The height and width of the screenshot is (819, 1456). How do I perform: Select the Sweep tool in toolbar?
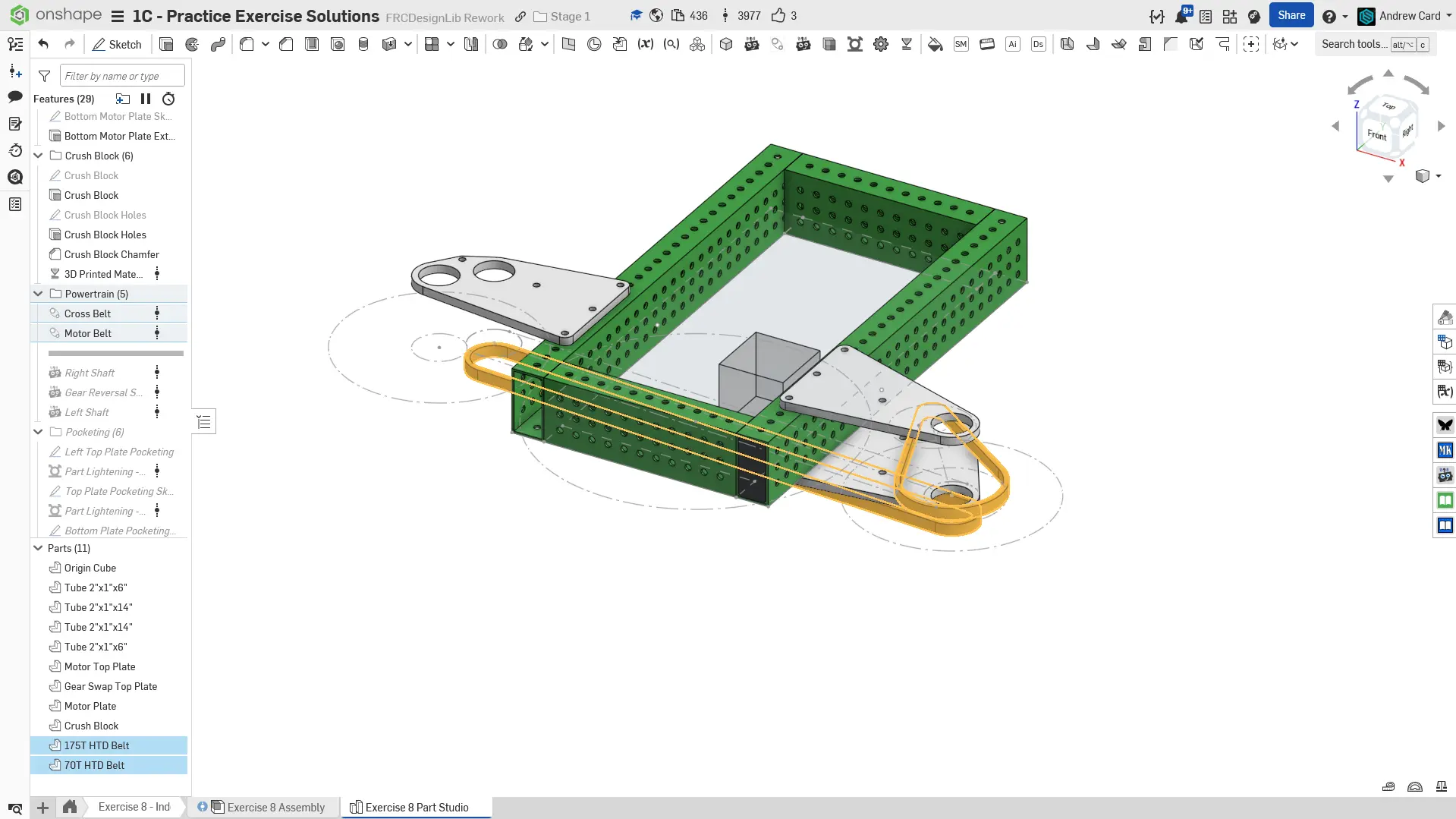[x=218, y=44]
